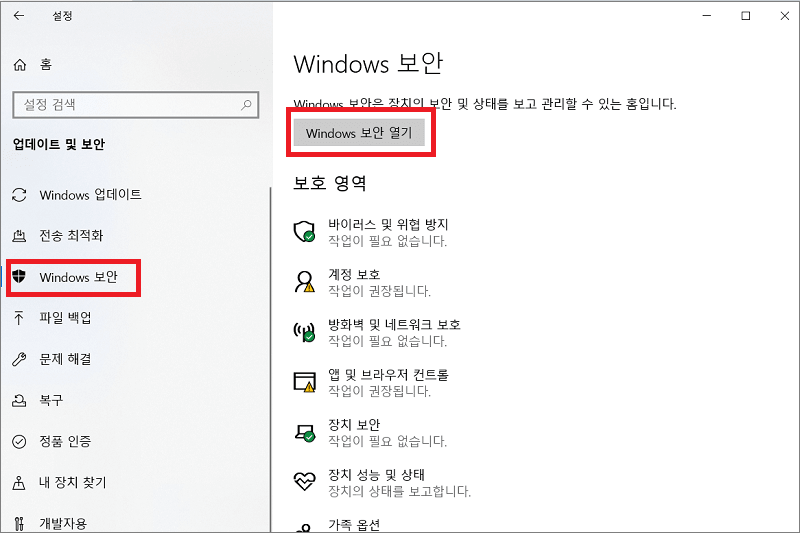Click the 업데이트 및 보안 heading

click(59, 144)
